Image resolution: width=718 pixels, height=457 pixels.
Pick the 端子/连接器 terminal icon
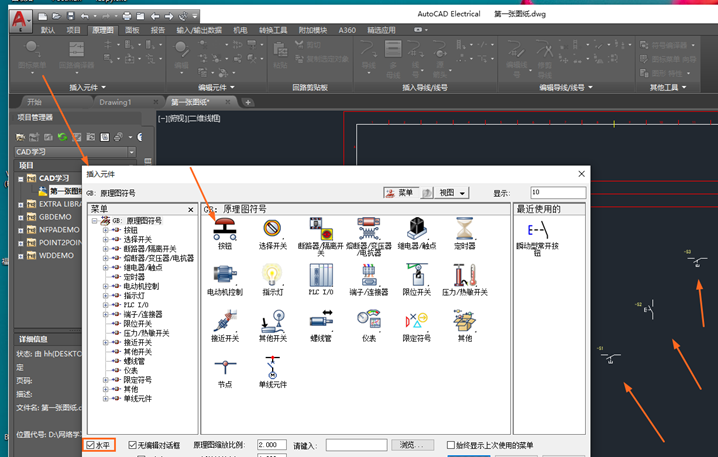pyautogui.click(x=369, y=275)
